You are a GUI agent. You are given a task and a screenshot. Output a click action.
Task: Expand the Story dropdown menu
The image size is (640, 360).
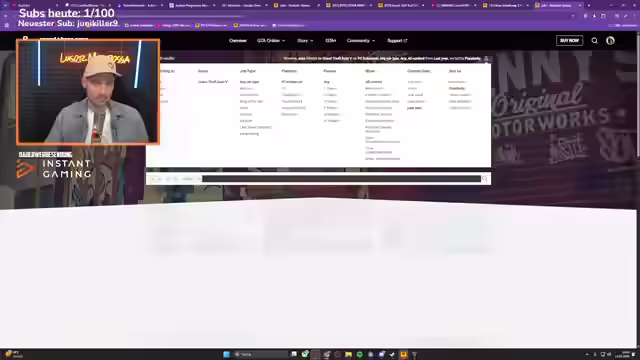pyautogui.click(x=305, y=40)
